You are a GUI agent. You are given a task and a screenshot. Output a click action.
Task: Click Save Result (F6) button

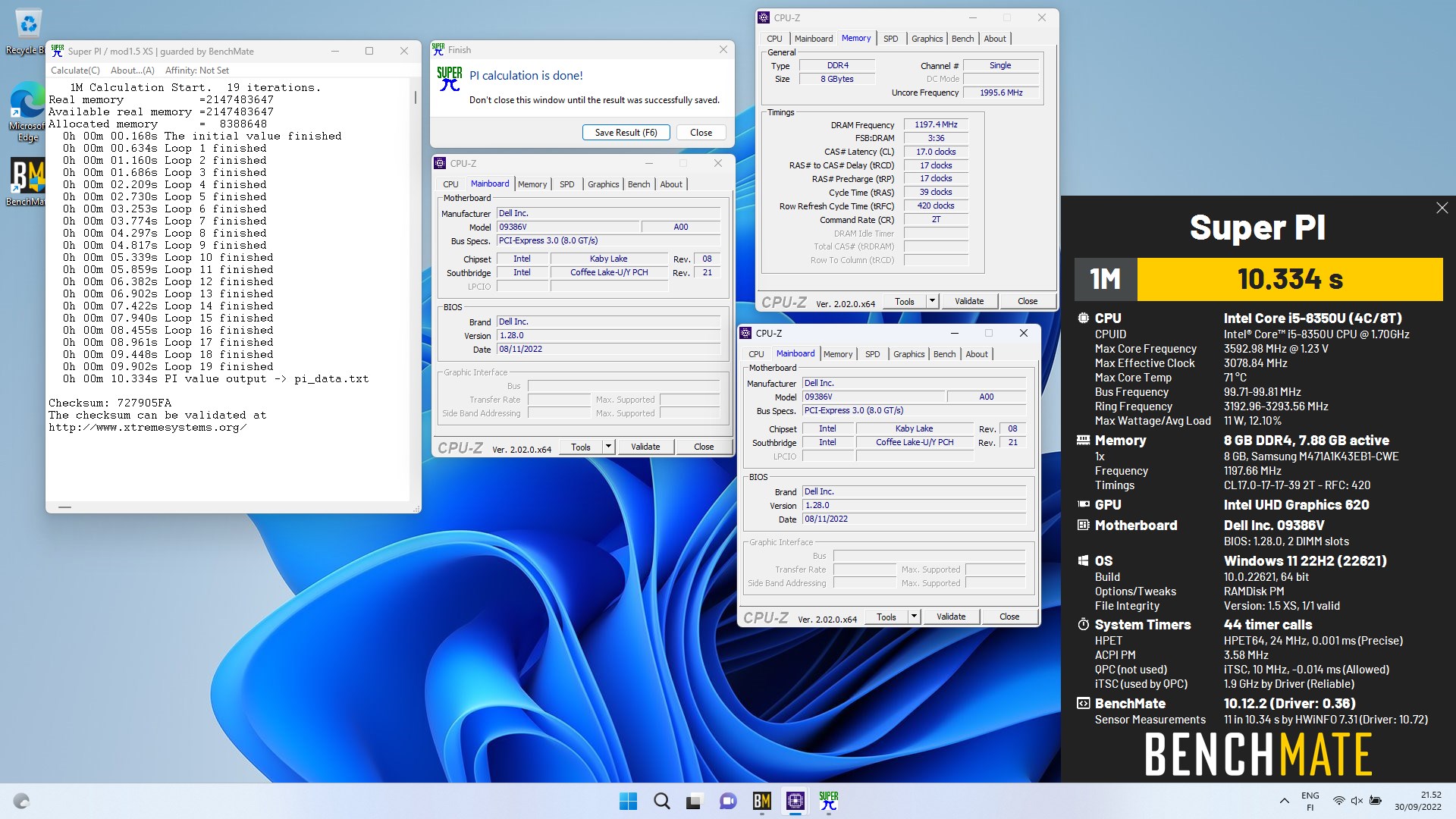pyautogui.click(x=626, y=133)
